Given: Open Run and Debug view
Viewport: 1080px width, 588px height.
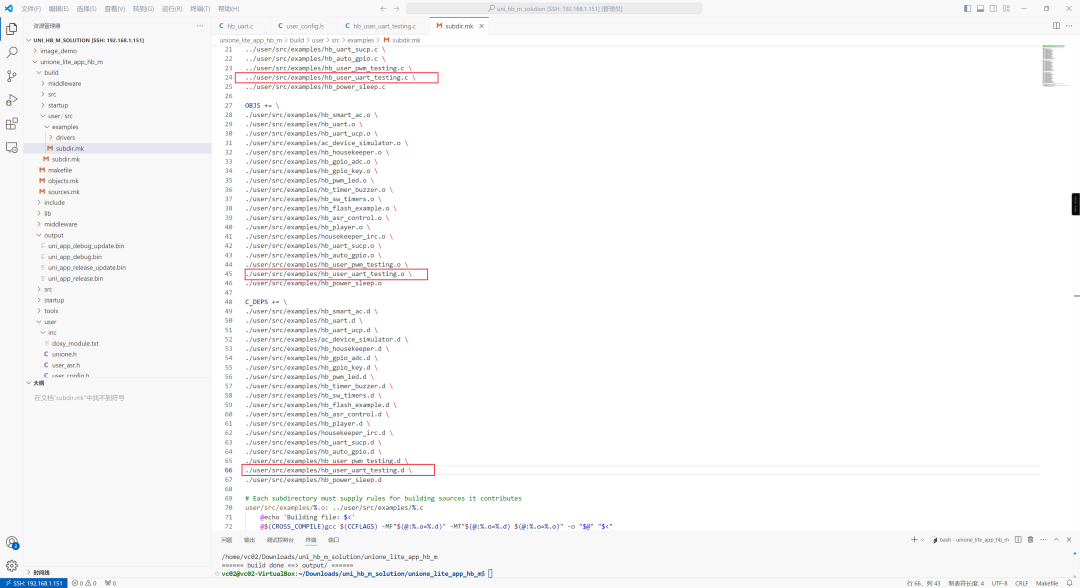Looking at the screenshot, I should [12, 100].
